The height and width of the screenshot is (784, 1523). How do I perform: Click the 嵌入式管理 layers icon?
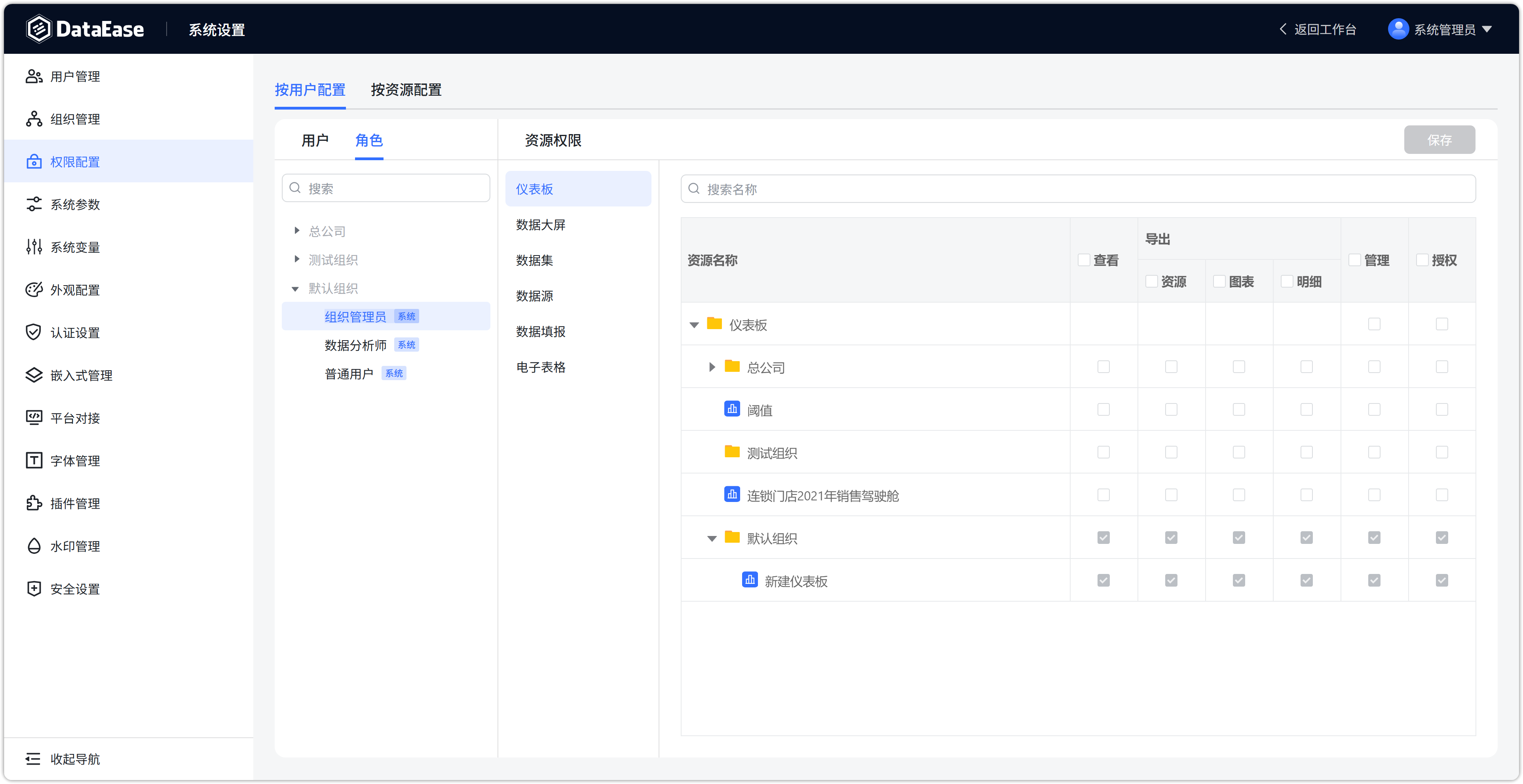(x=34, y=375)
